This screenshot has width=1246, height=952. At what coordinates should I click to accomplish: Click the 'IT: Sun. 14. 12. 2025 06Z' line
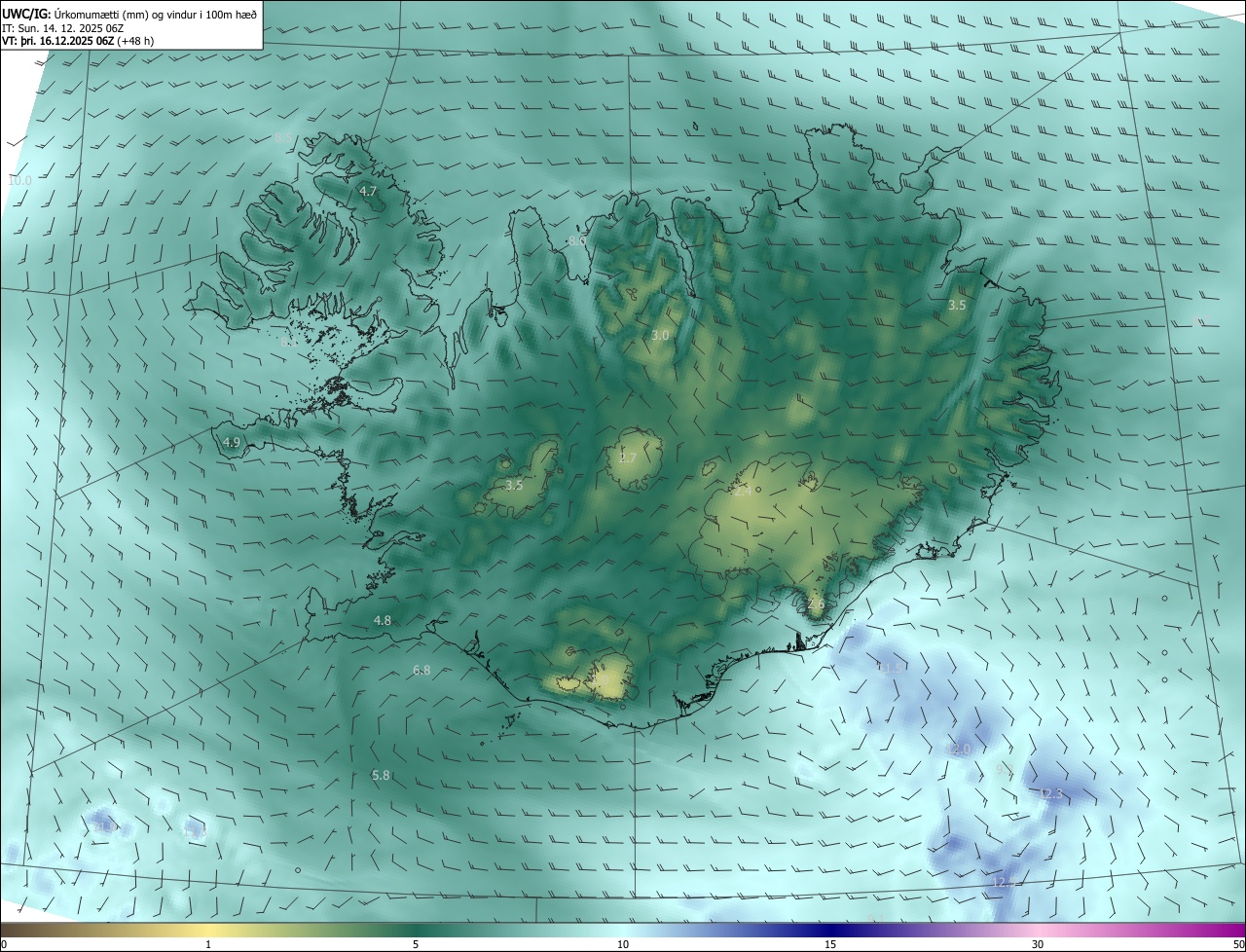[x=62, y=27]
